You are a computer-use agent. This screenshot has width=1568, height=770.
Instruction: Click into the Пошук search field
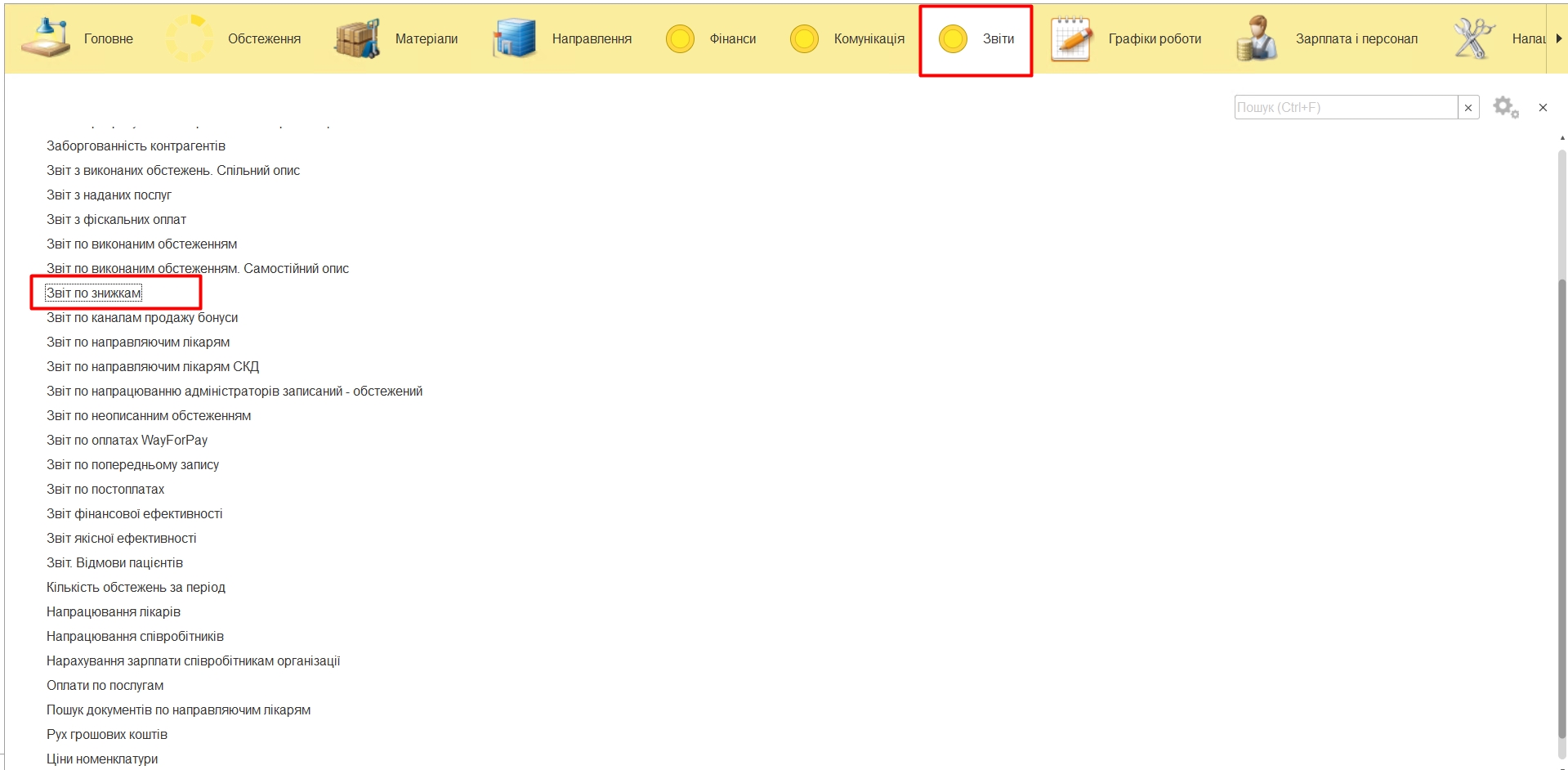(1345, 107)
